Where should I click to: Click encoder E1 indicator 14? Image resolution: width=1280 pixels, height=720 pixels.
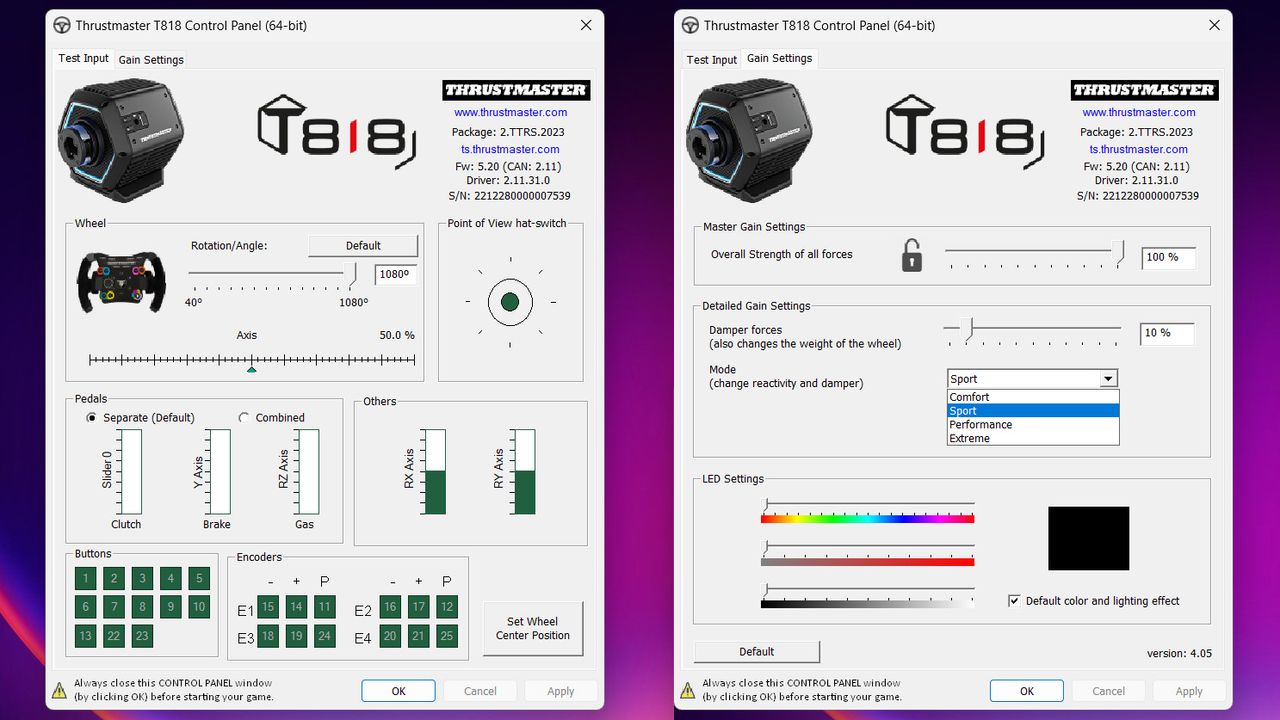pyautogui.click(x=296, y=606)
